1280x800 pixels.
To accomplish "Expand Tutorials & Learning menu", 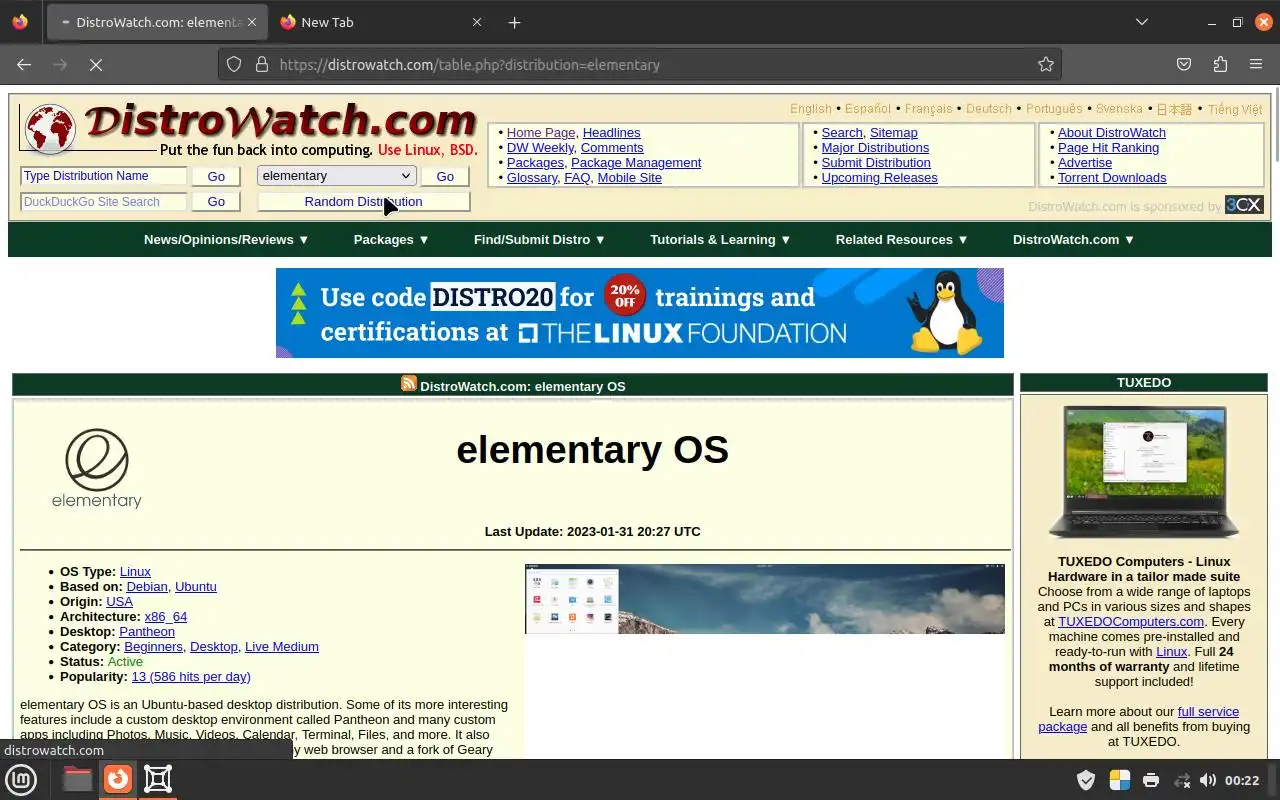I will 721,239.
